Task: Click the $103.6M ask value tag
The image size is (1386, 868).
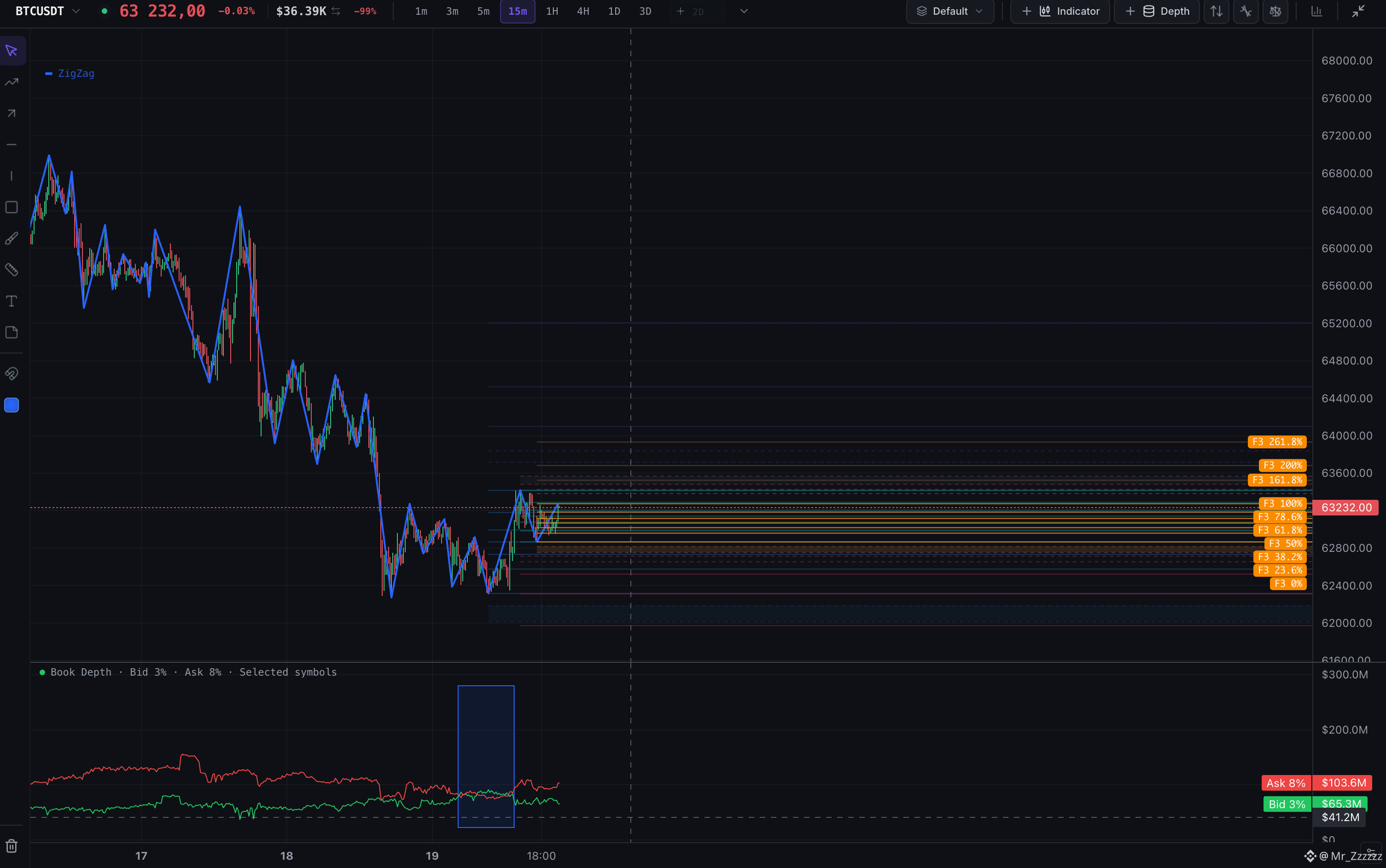Action: coord(1344,783)
